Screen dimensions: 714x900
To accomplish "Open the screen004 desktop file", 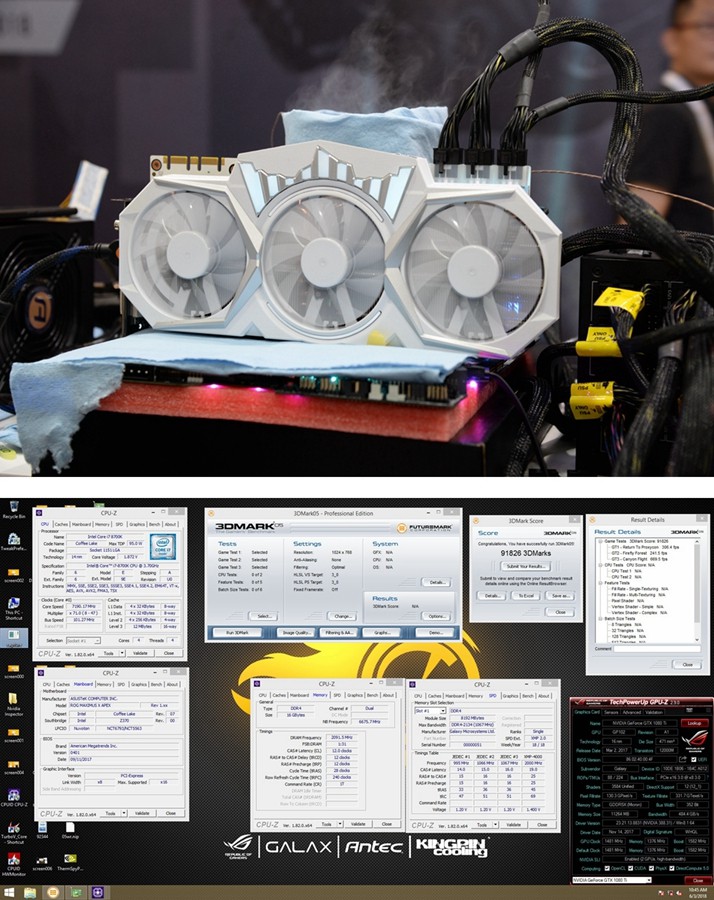I will coord(14,767).
